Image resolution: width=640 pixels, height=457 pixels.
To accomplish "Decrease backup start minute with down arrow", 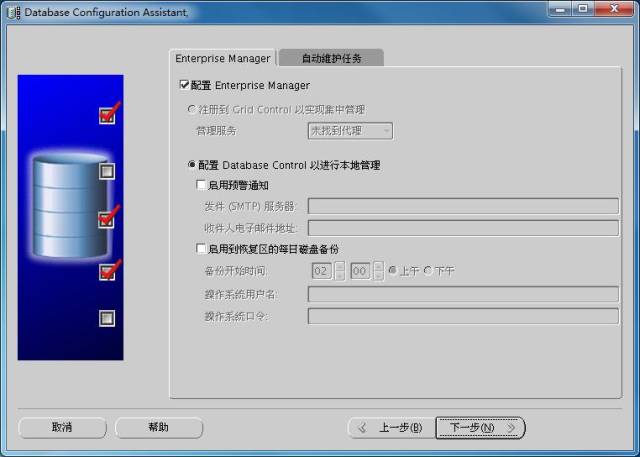I will (378, 276).
